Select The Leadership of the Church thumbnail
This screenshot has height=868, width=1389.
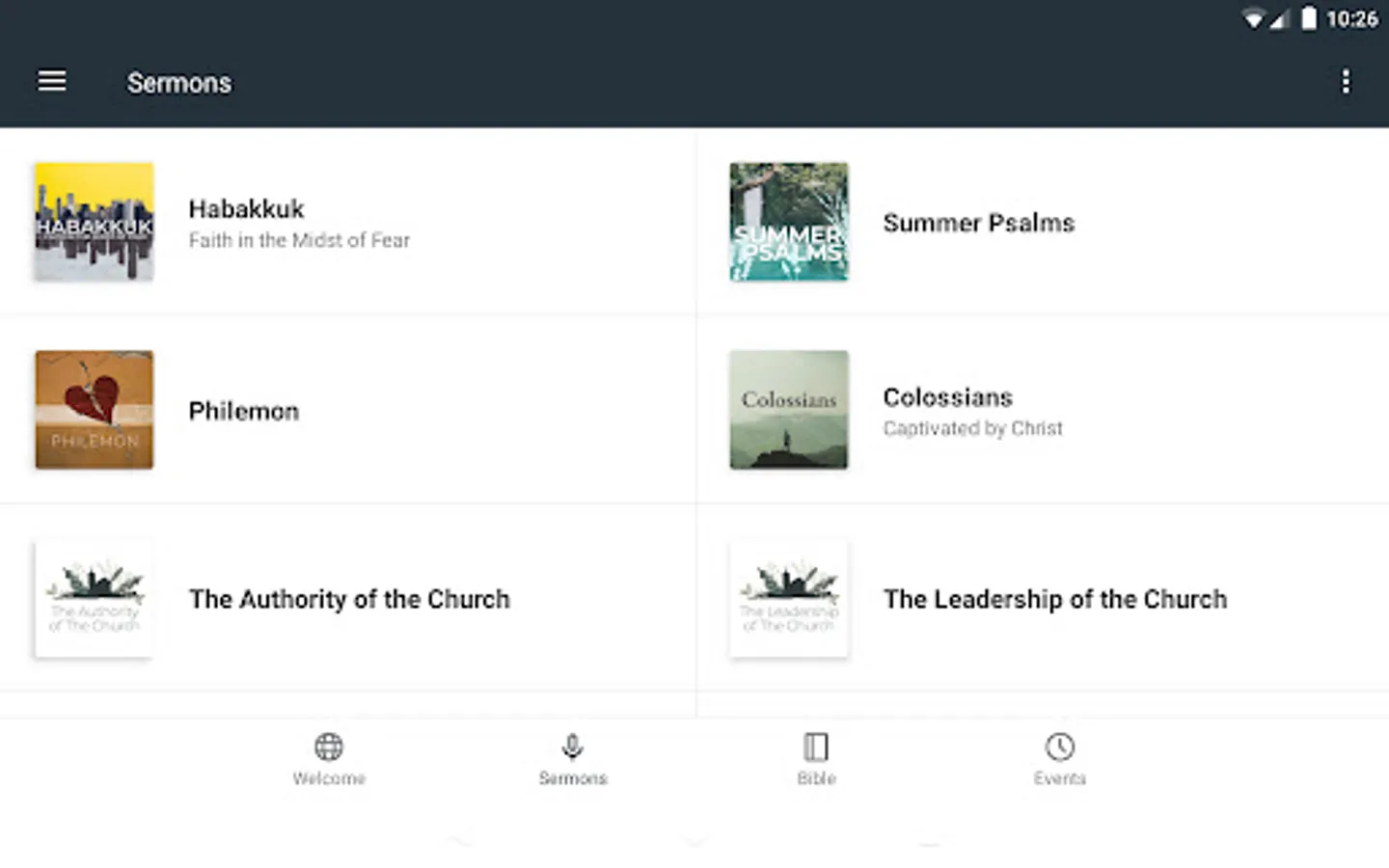789,598
